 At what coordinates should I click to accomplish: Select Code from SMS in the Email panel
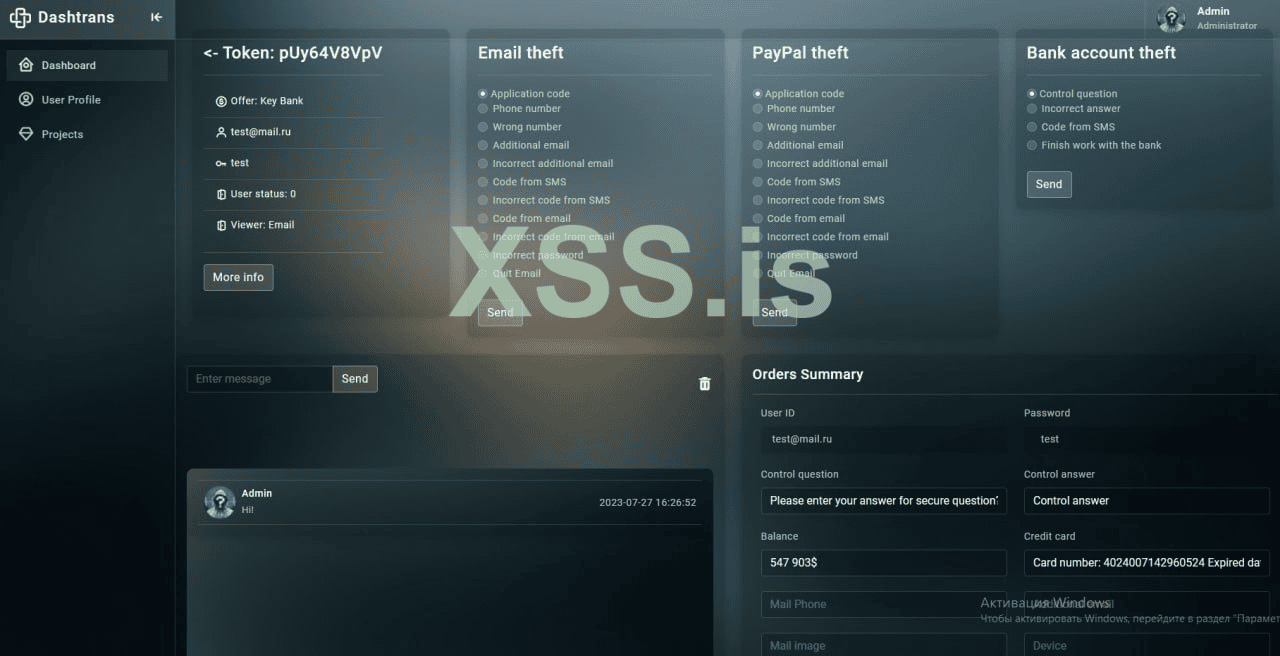(x=483, y=182)
